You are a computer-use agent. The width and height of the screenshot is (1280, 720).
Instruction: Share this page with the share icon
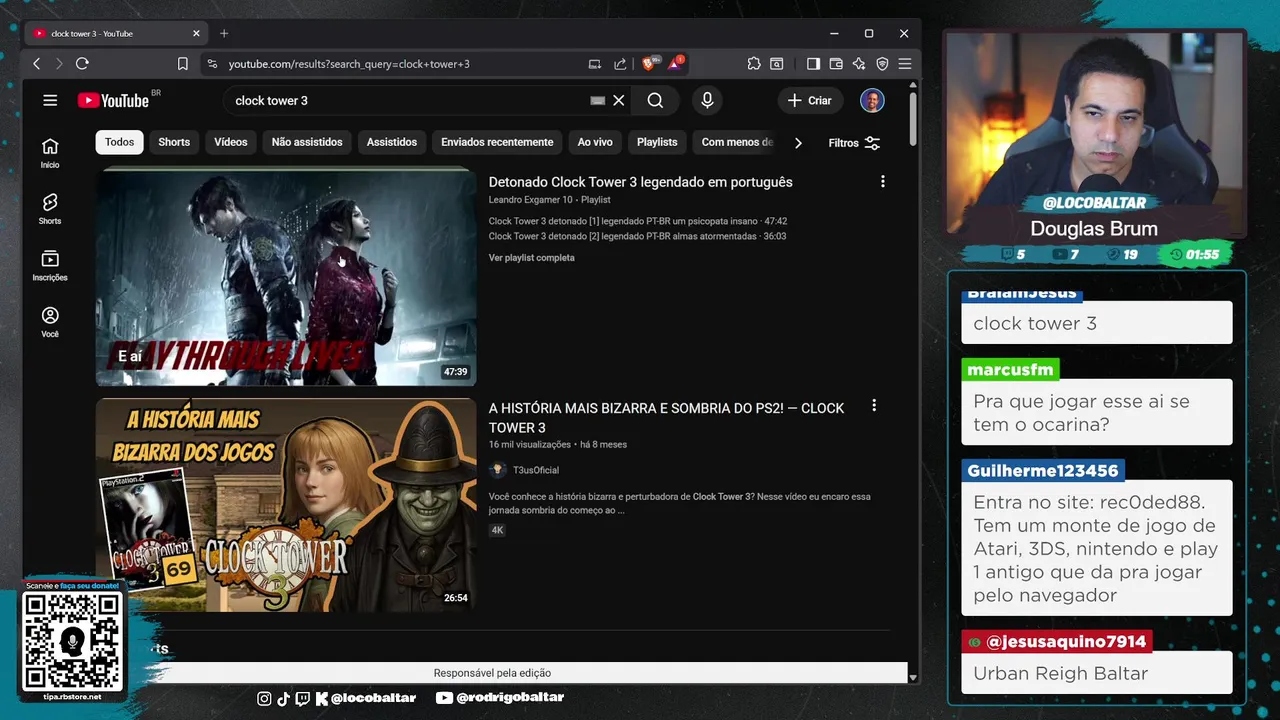tap(620, 64)
